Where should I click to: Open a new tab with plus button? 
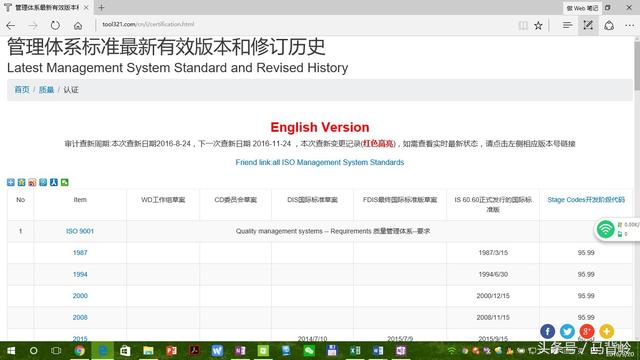[101, 7]
